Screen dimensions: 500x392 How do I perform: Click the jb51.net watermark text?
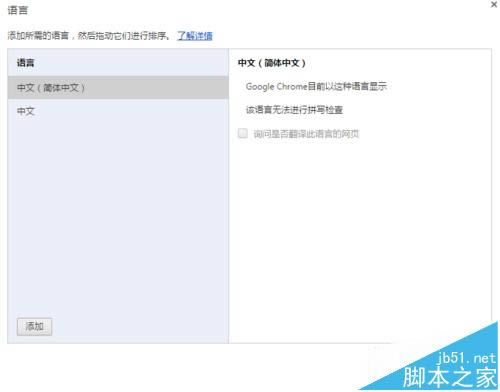point(466,358)
